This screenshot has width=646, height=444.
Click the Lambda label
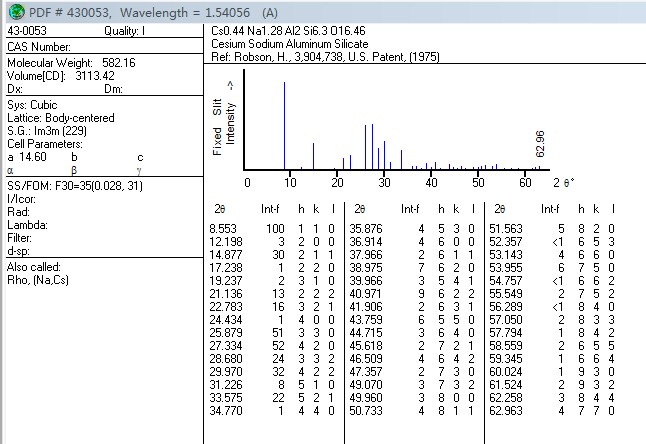point(28,225)
